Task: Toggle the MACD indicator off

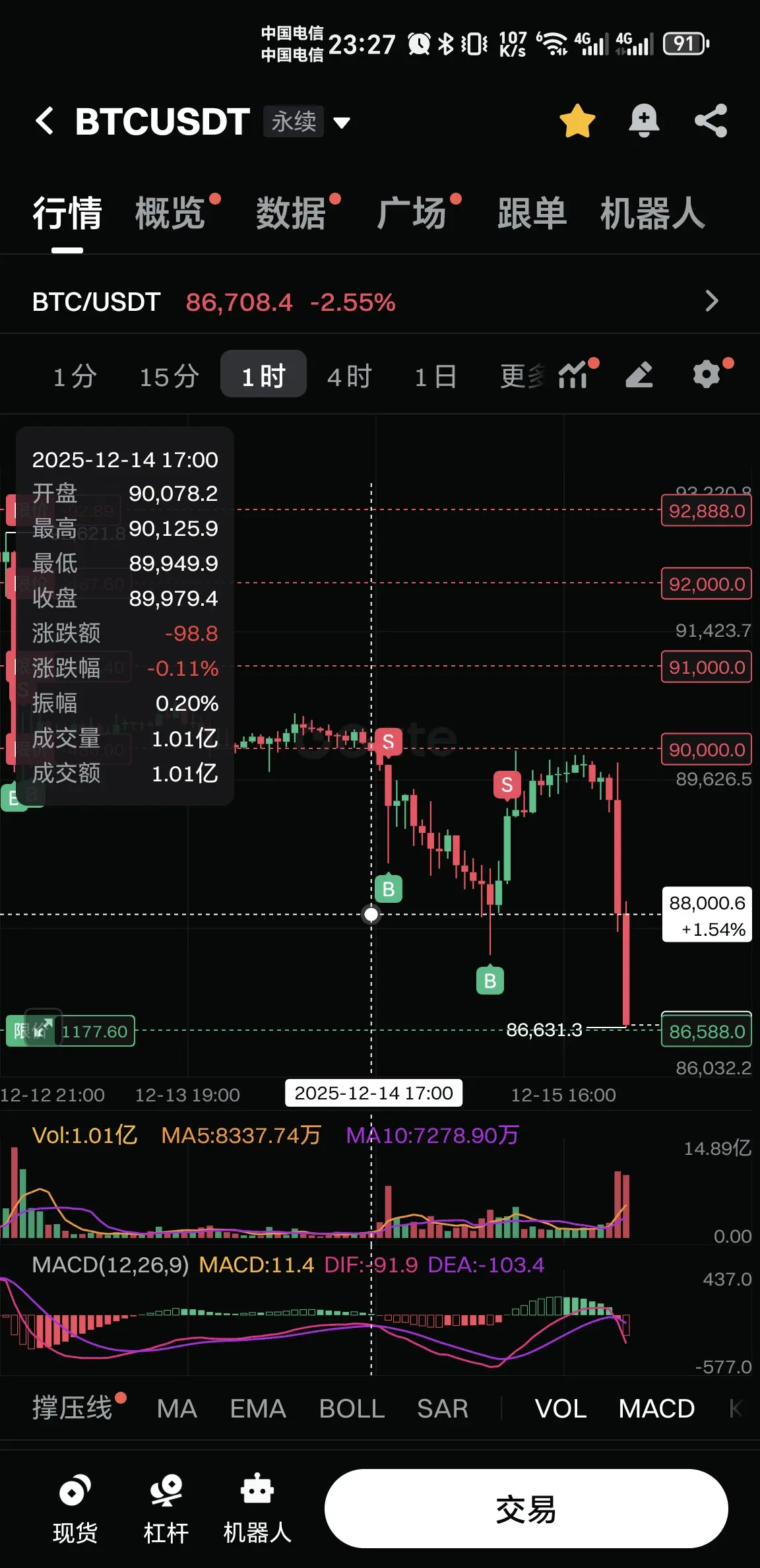Action: [x=656, y=1408]
